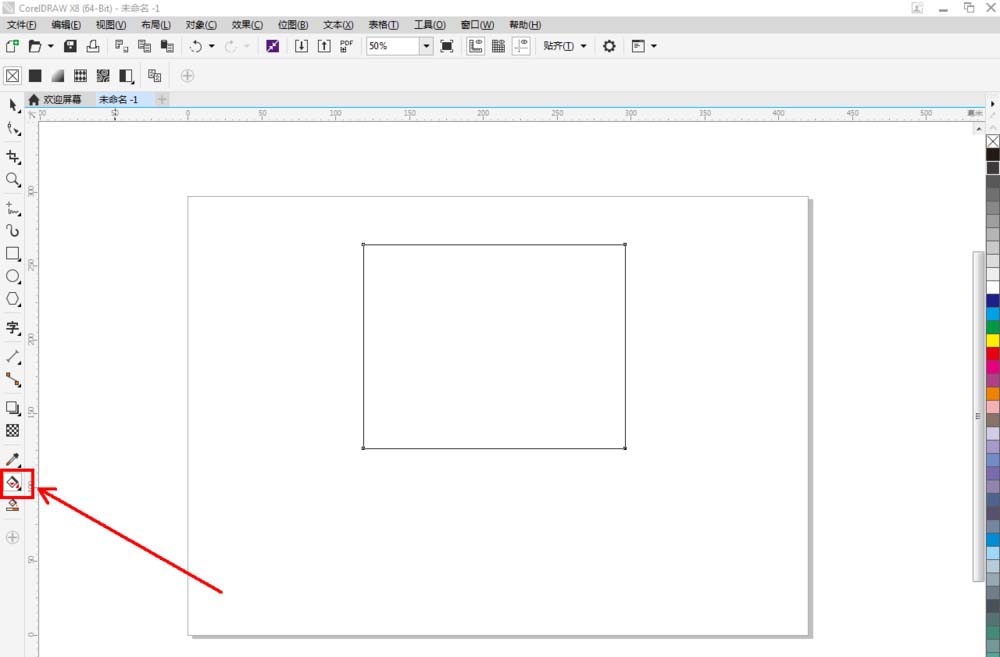Select Vector Pattern Fill option
This screenshot has height=657, width=1000.
pos(80,76)
